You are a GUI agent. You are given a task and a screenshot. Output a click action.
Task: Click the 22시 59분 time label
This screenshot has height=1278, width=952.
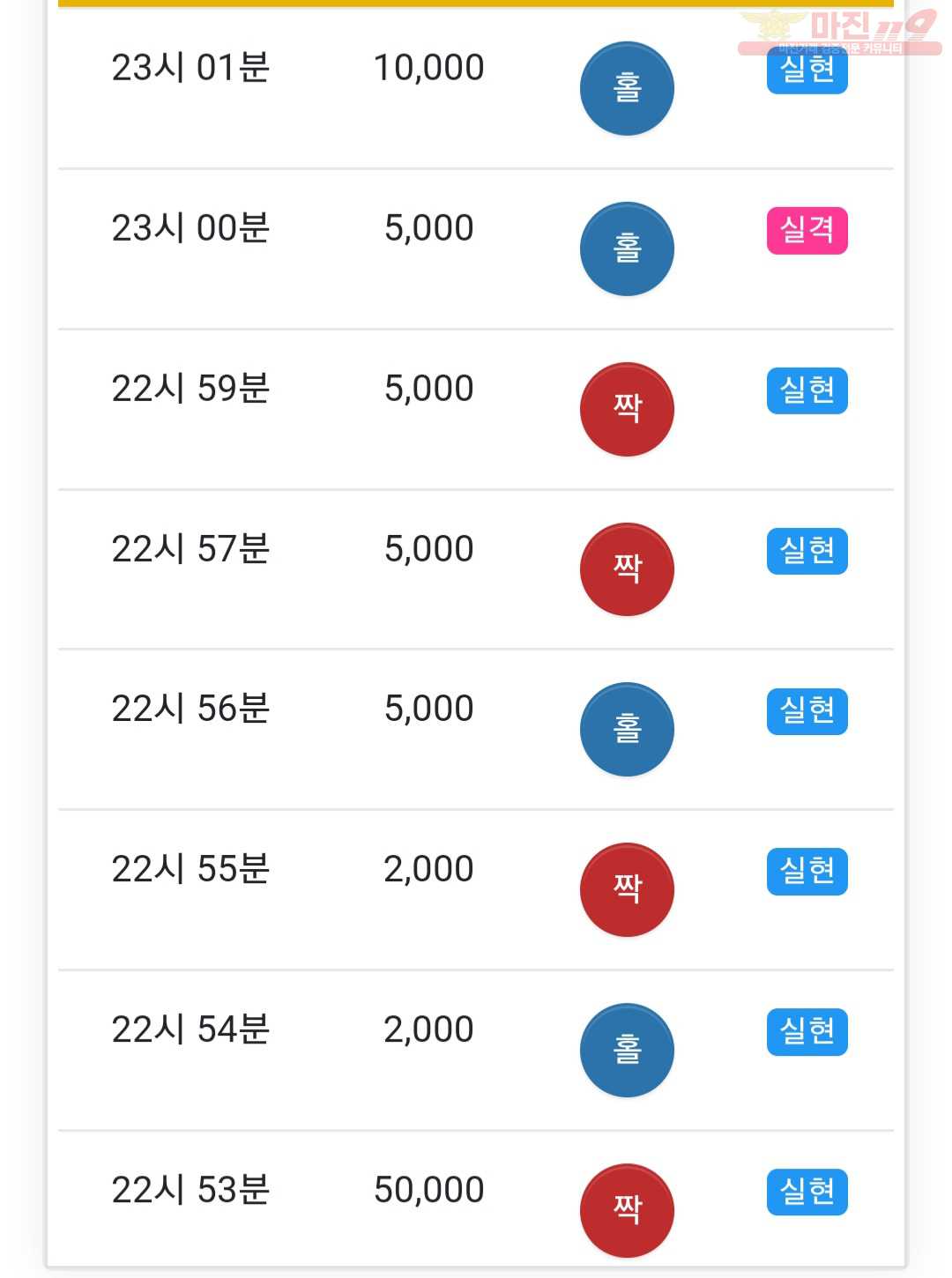click(190, 389)
